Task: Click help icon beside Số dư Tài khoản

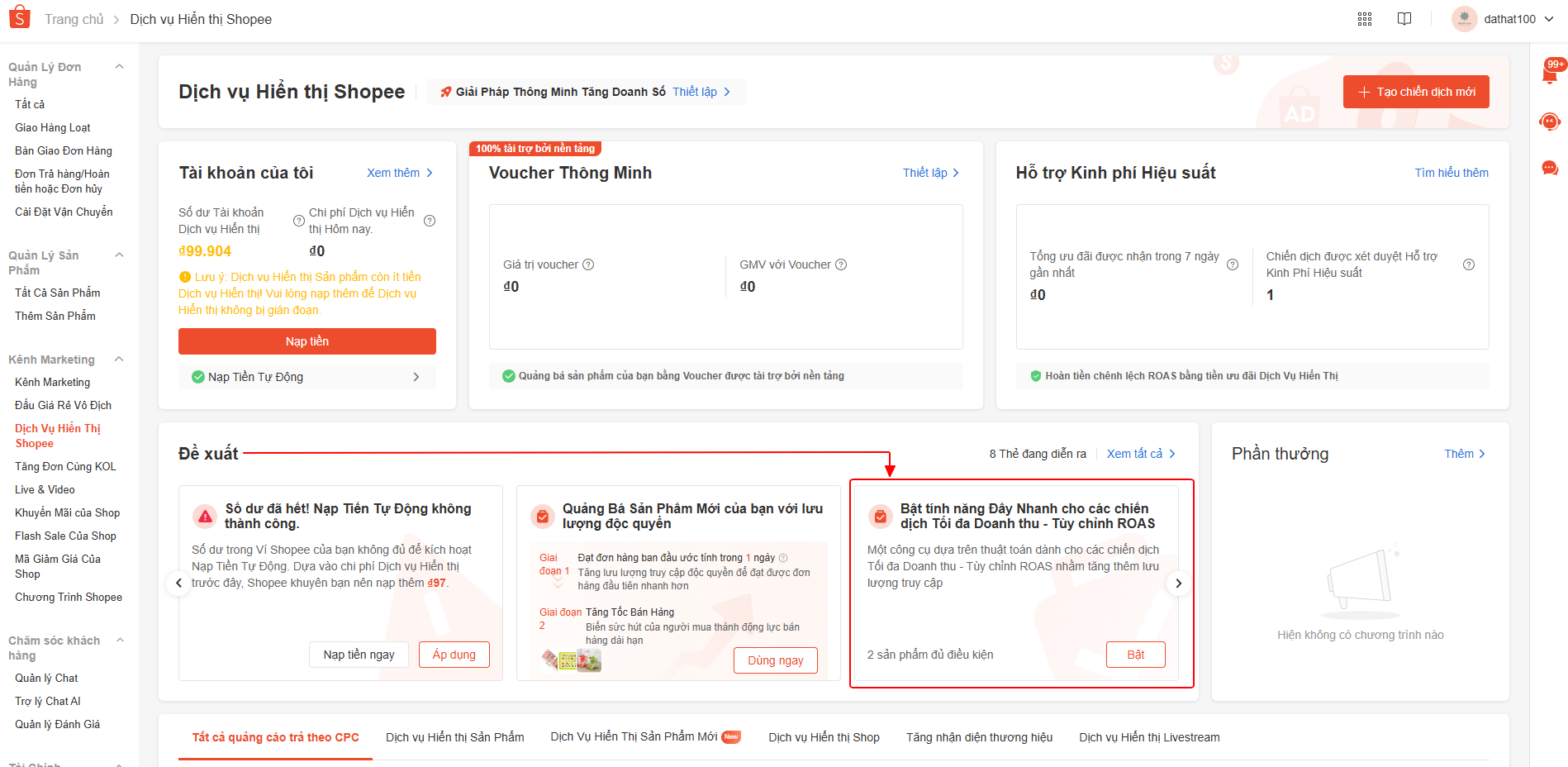Action: [x=299, y=221]
